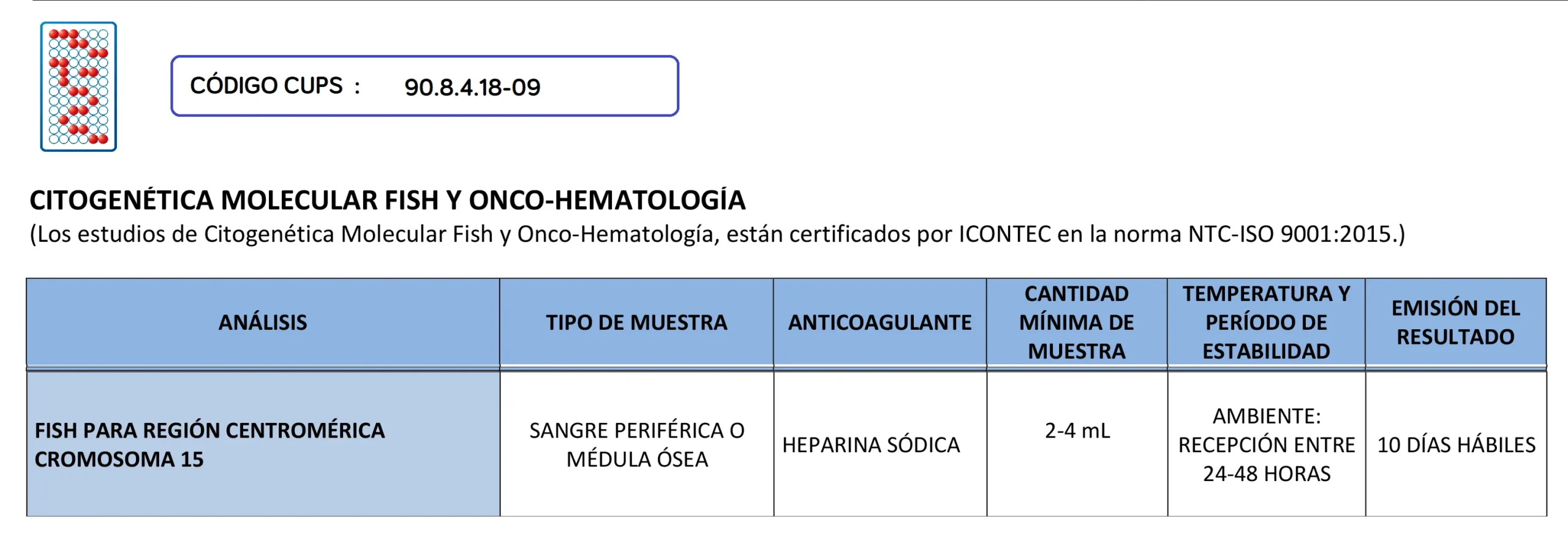Click the ANTICOAGULANTE column header

pyautogui.click(x=880, y=322)
